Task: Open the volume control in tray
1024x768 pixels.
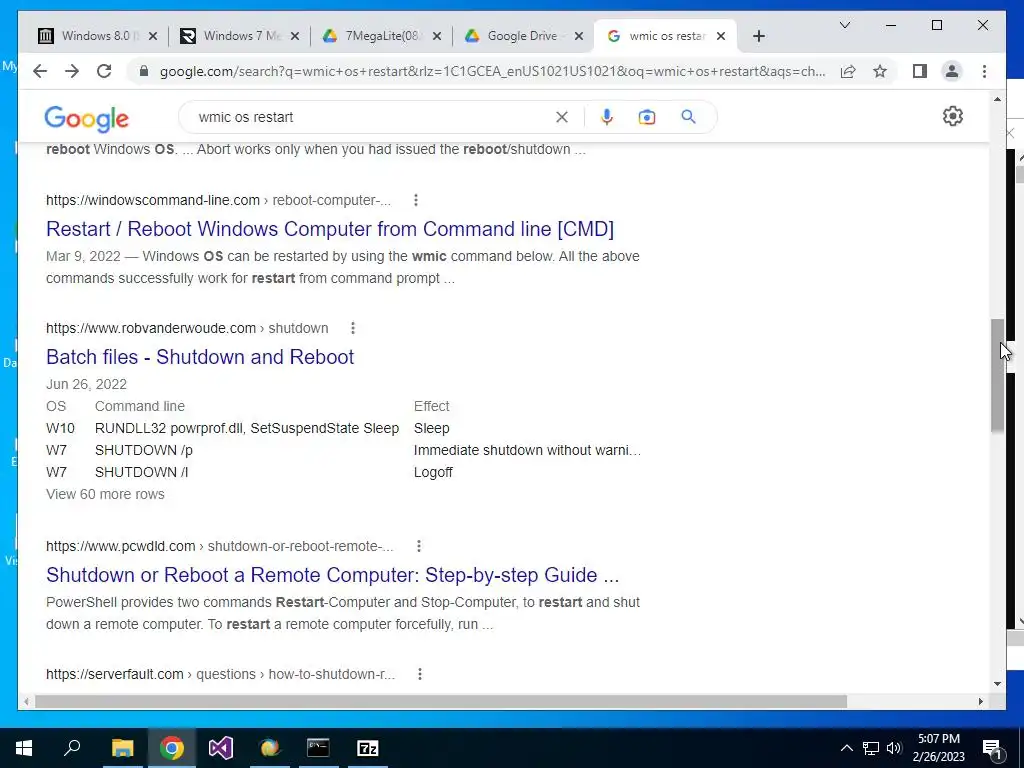Action: coord(894,748)
